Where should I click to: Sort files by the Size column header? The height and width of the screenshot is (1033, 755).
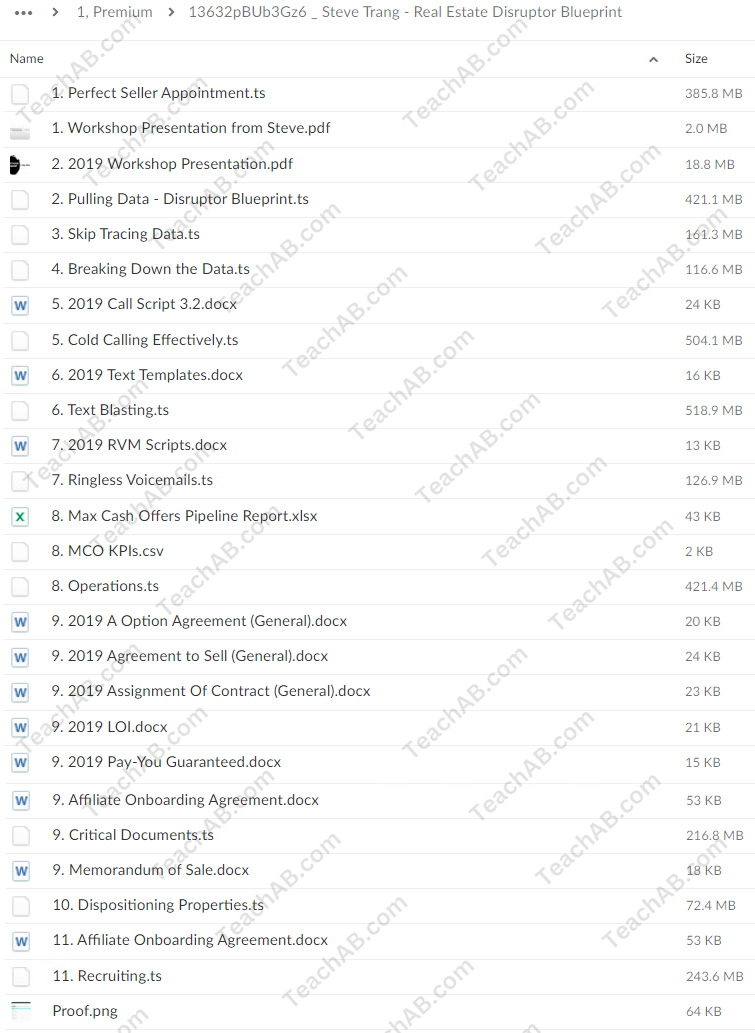click(696, 59)
